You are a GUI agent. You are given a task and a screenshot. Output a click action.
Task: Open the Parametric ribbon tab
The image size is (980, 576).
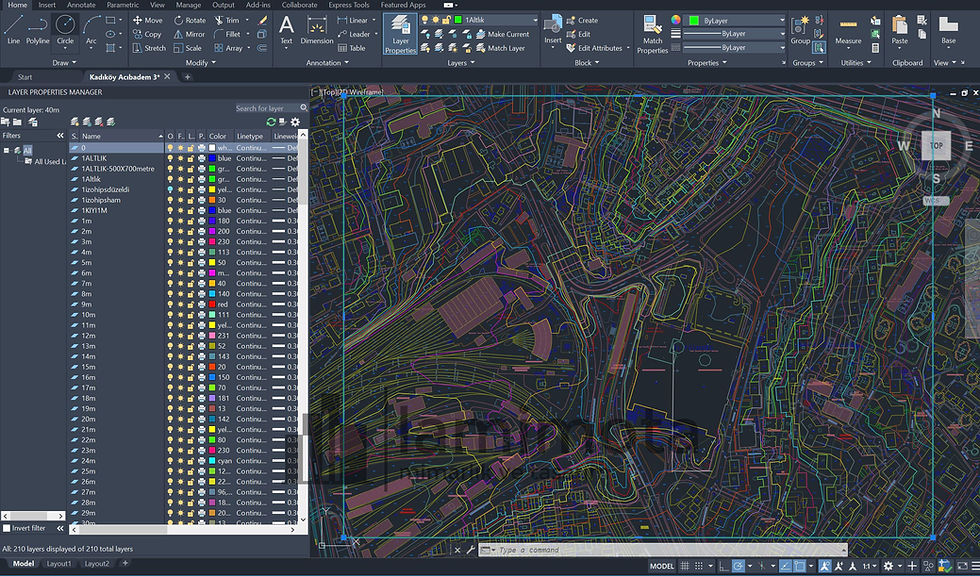pos(122,5)
